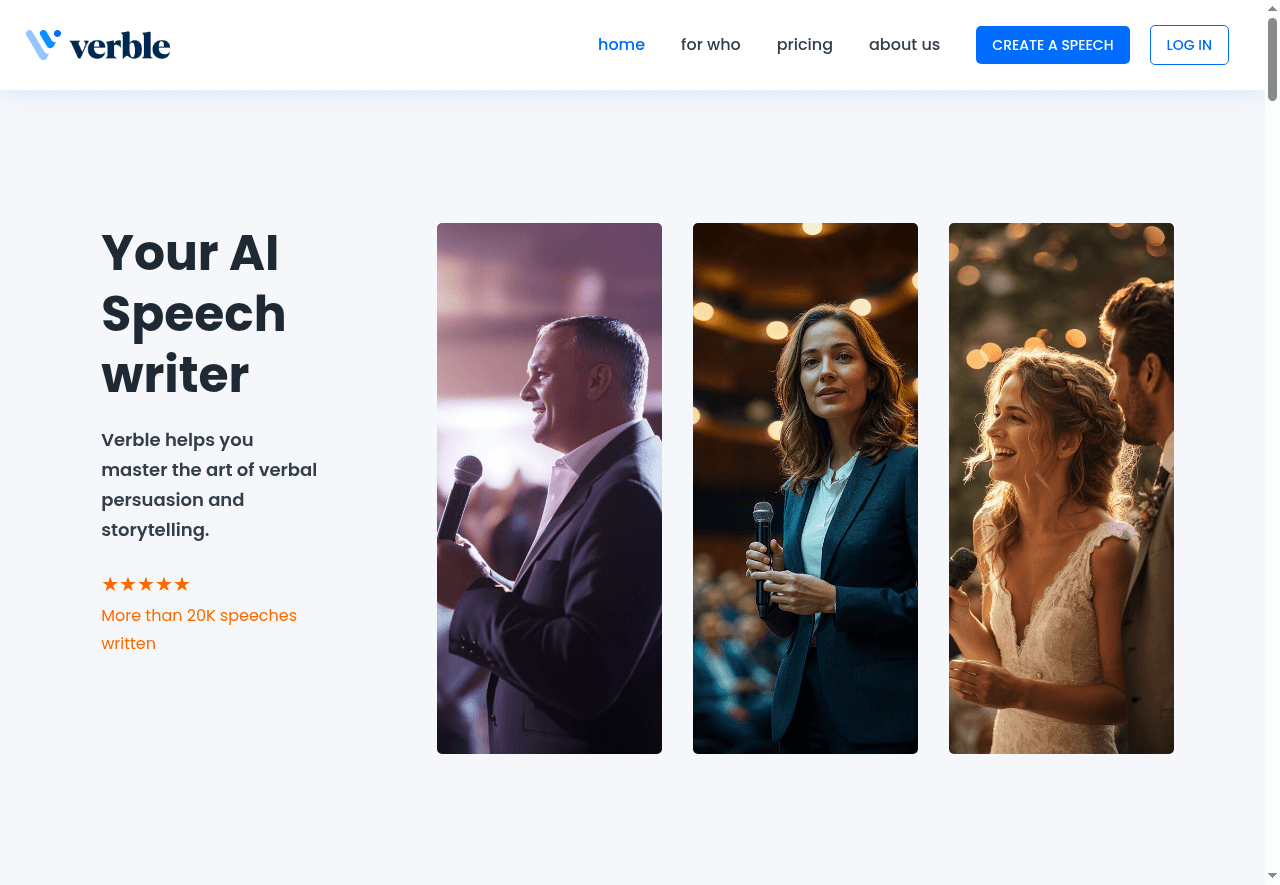
Task: Select the businessman speaker photo
Action: coord(549,488)
